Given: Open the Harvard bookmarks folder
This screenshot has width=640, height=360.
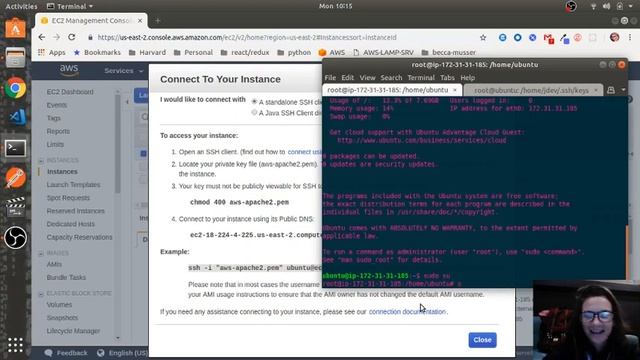Looking at the screenshot, I should click(x=147, y=52).
